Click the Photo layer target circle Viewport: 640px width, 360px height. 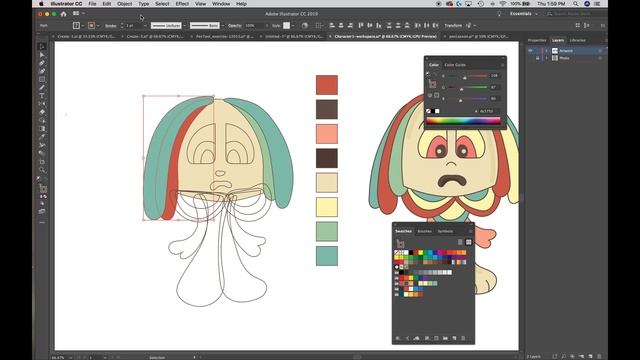pyautogui.click(x=600, y=58)
